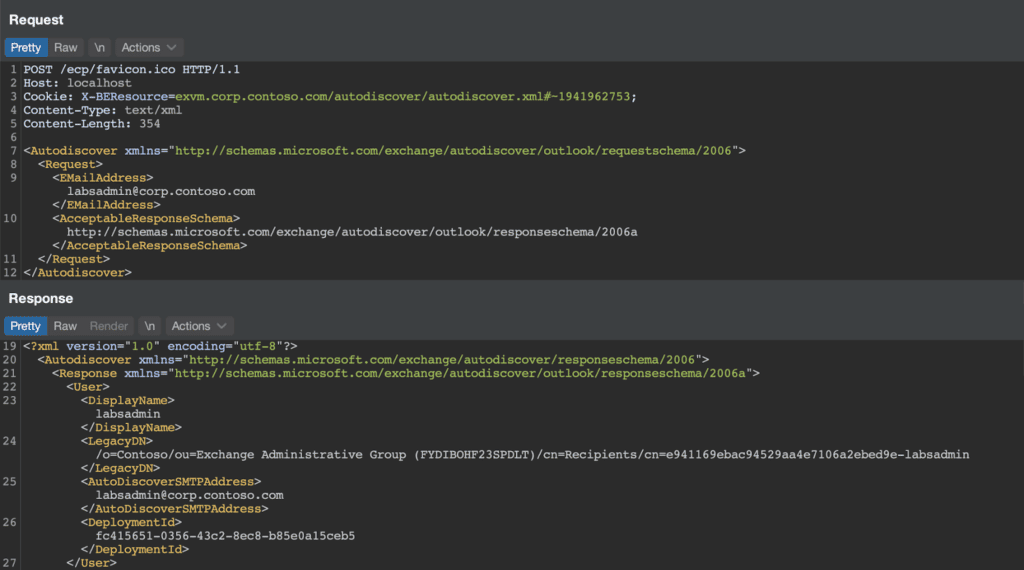
Task: Open the Request Actions dropdown
Action: [x=149, y=48]
